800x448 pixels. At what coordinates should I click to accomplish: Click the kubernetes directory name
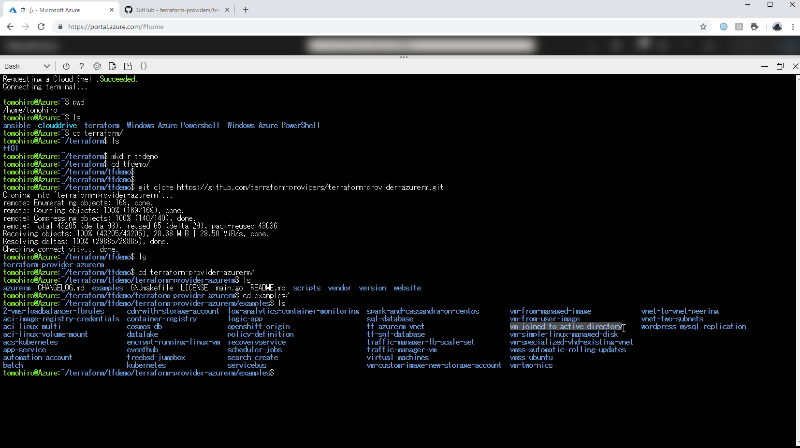point(146,365)
